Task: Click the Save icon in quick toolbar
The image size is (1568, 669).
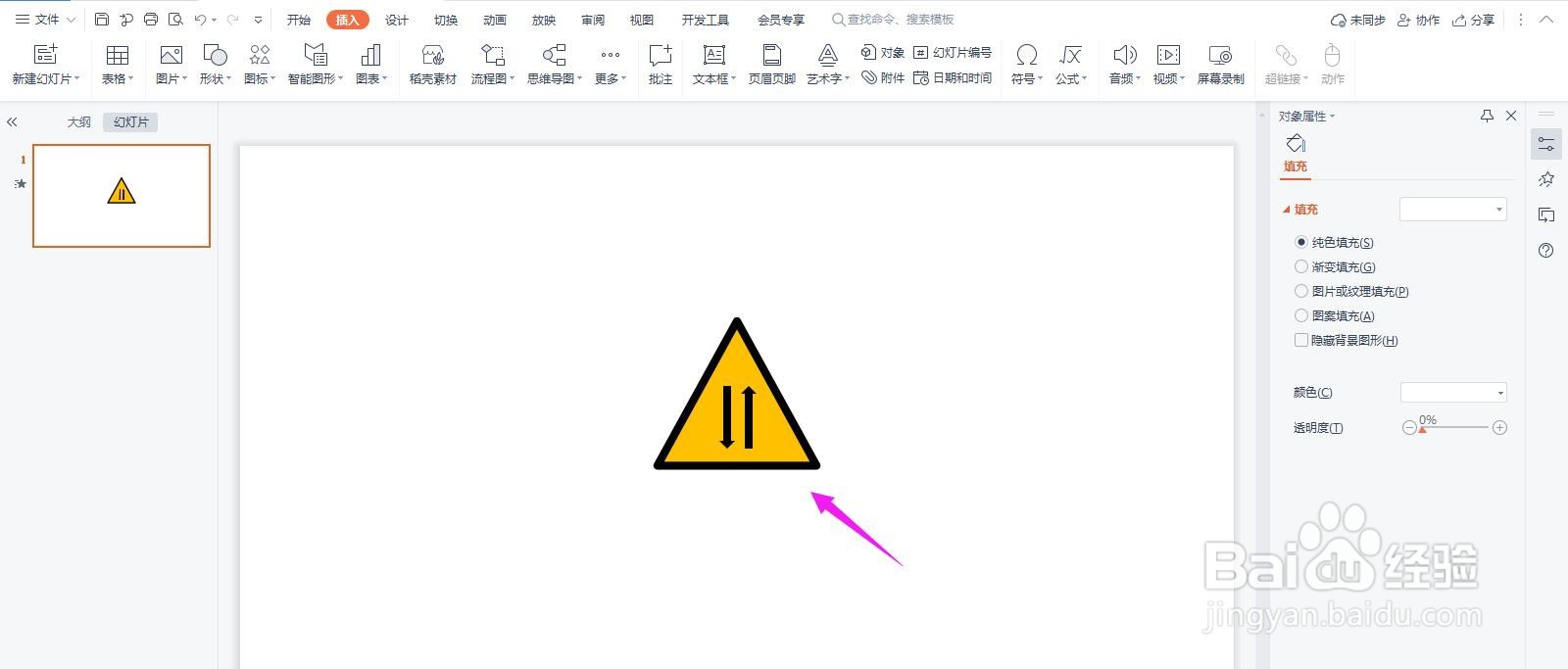Action: tap(102, 20)
